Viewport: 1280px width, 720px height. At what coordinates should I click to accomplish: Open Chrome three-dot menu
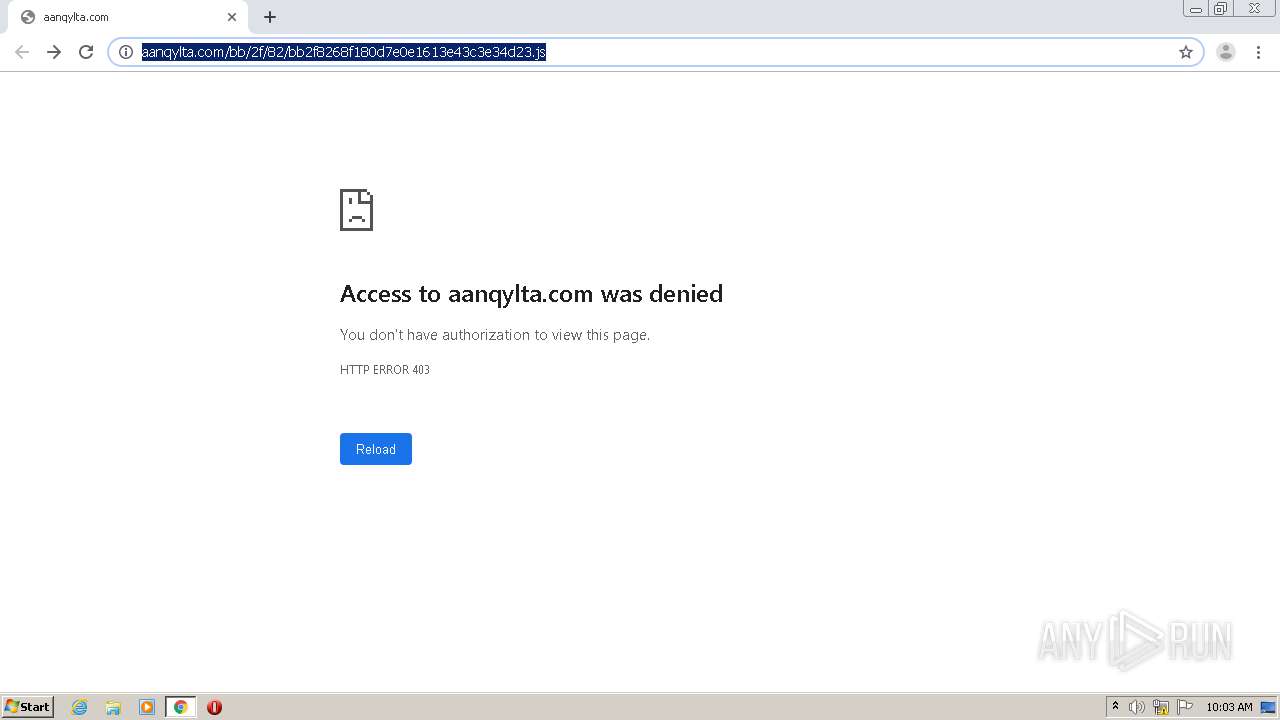click(x=1258, y=52)
